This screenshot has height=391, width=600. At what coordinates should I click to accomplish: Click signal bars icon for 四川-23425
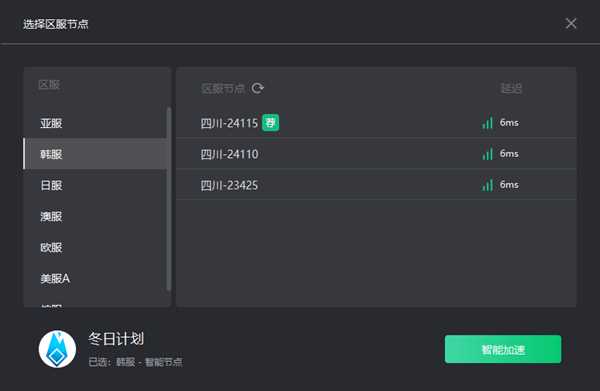click(x=488, y=185)
